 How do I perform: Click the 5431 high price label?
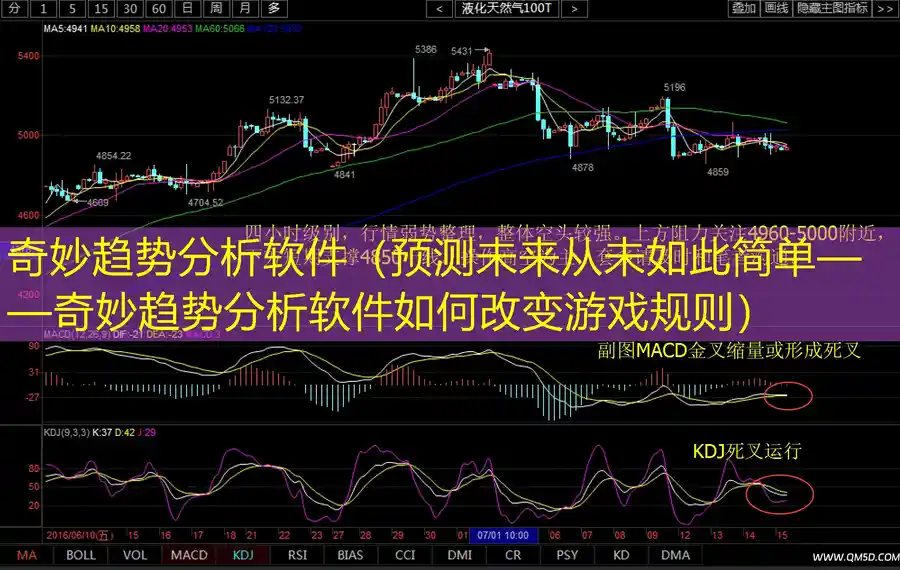coord(461,52)
